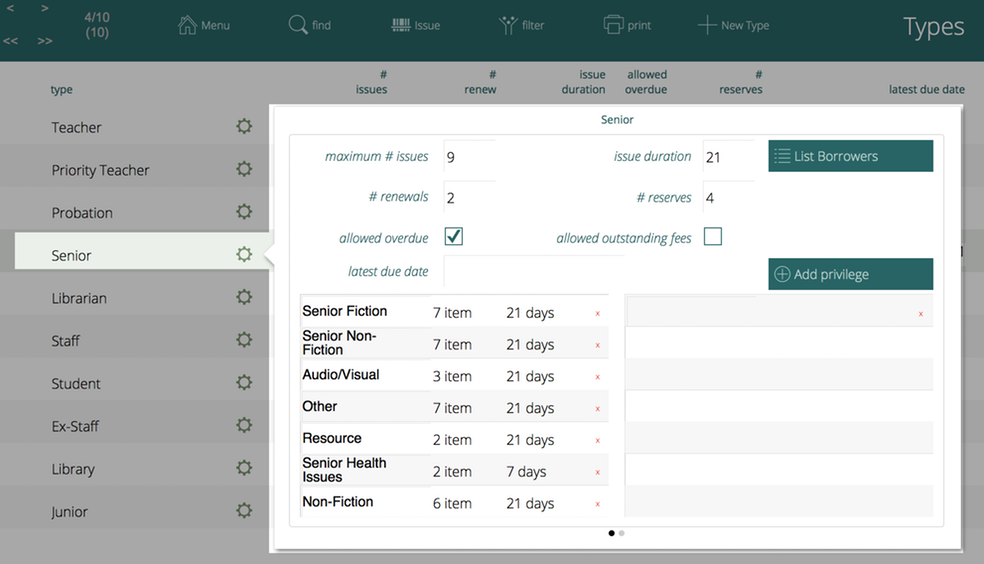Uncheck the allowed overdue checkbox

click(453, 237)
